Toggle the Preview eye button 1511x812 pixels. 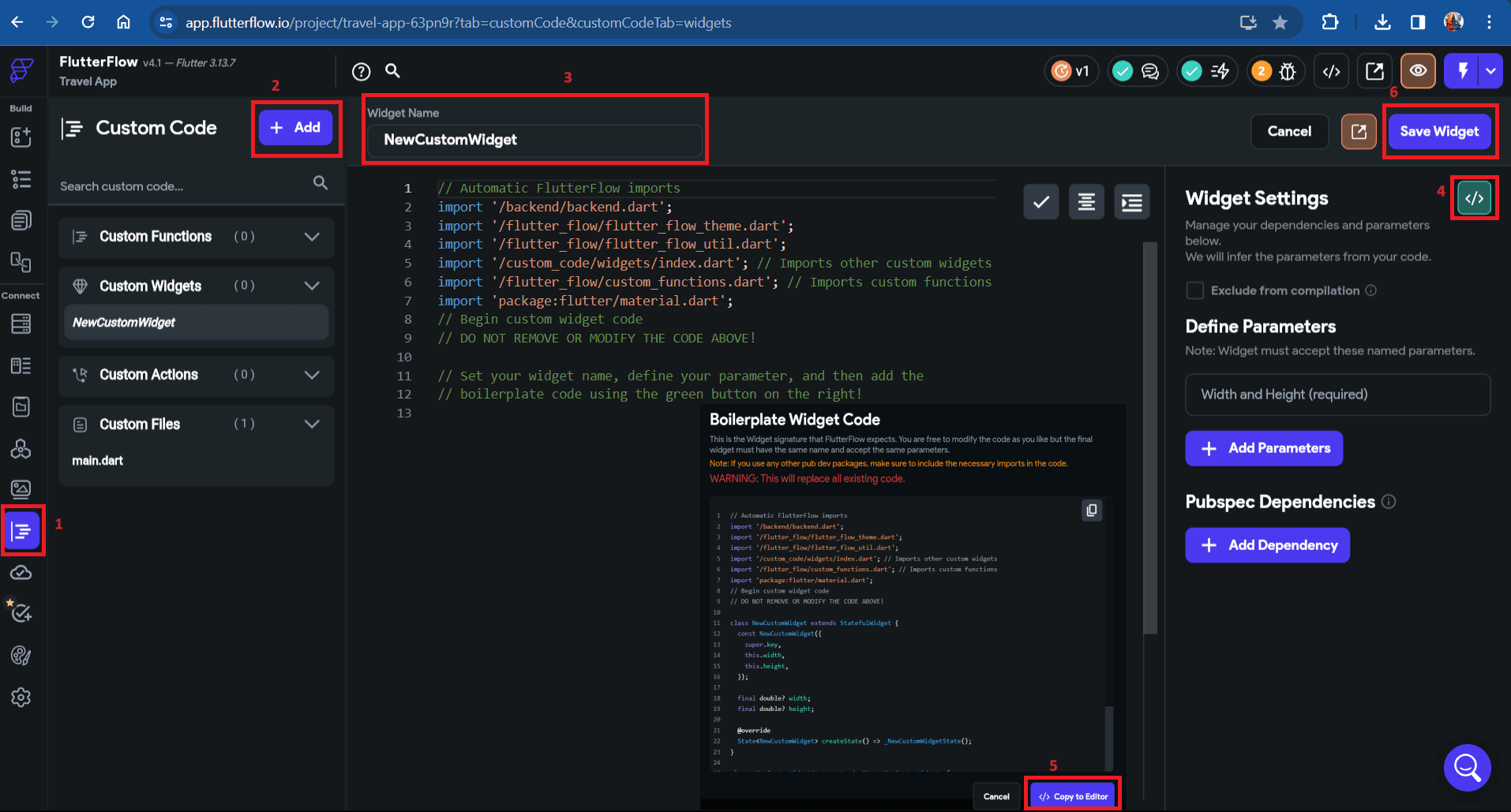tap(1418, 72)
